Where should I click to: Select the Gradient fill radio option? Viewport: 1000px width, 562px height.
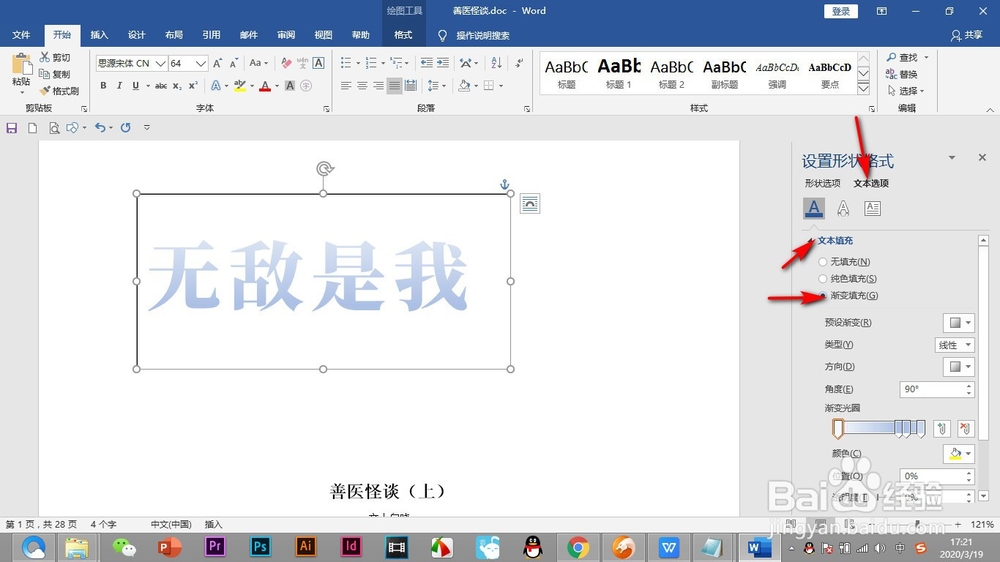[x=823, y=295]
